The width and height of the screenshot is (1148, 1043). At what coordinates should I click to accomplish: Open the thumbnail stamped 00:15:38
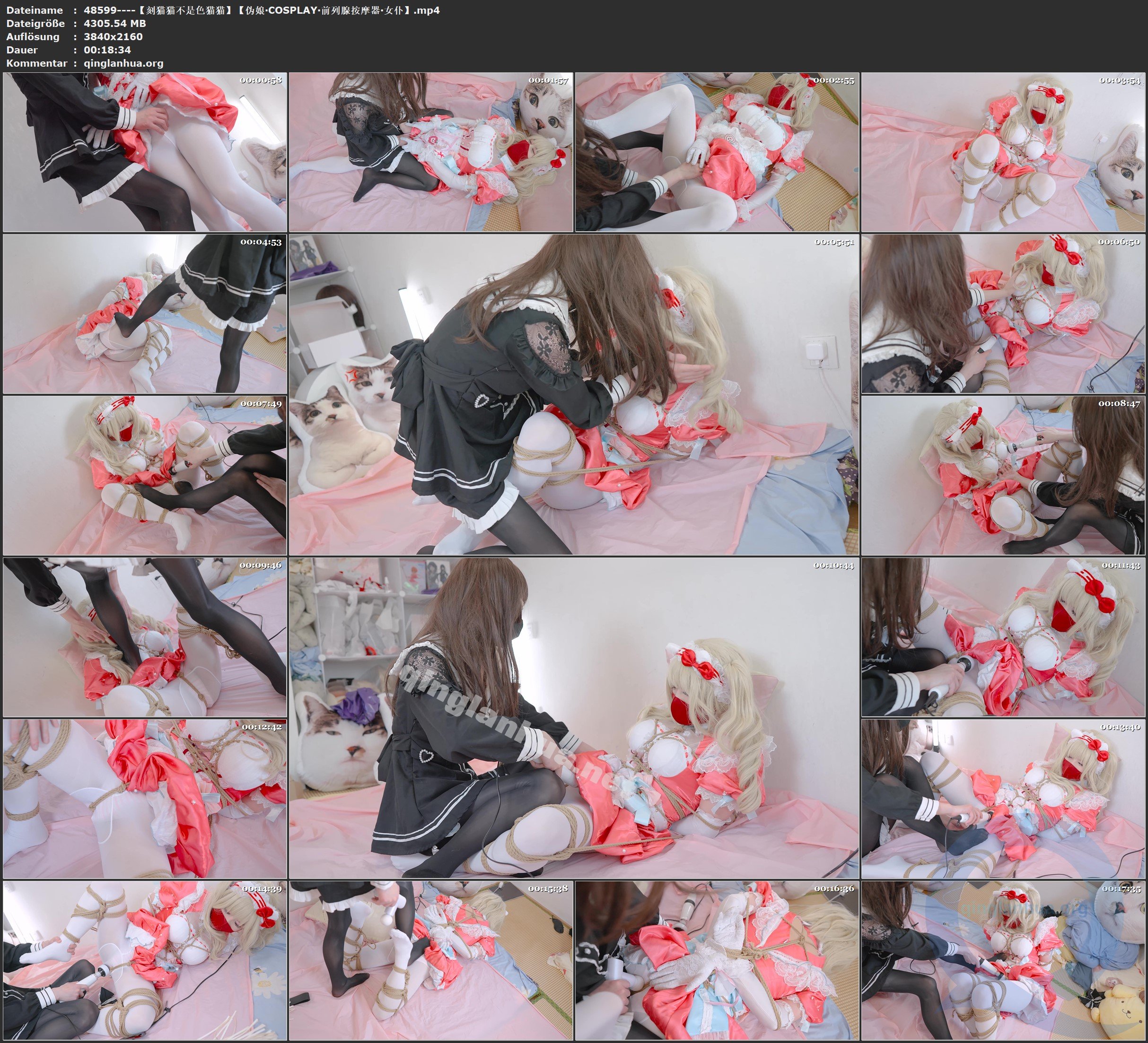click(x=430, y=960)
